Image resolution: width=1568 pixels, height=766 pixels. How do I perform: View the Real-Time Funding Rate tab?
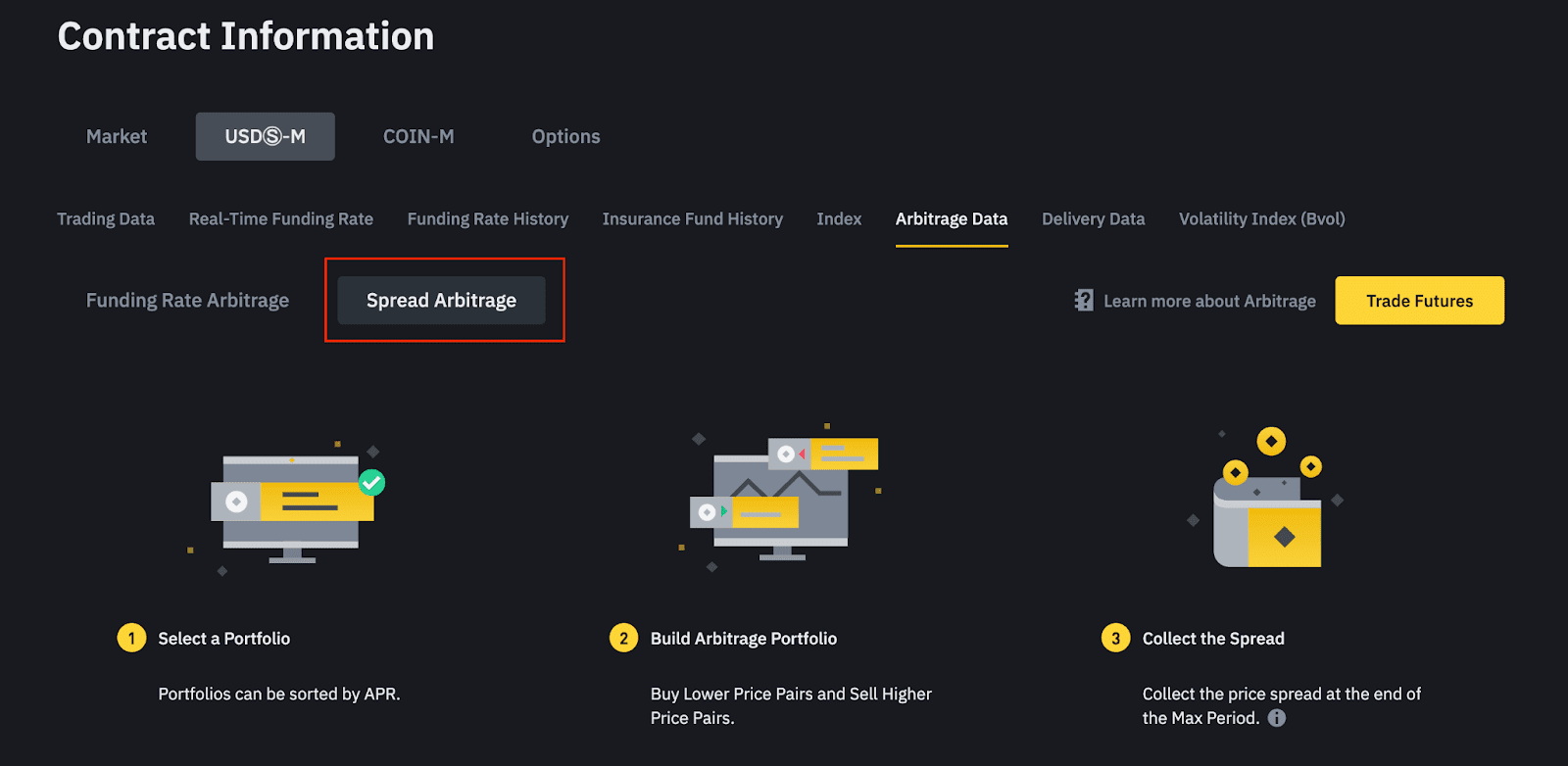point(281,219)
